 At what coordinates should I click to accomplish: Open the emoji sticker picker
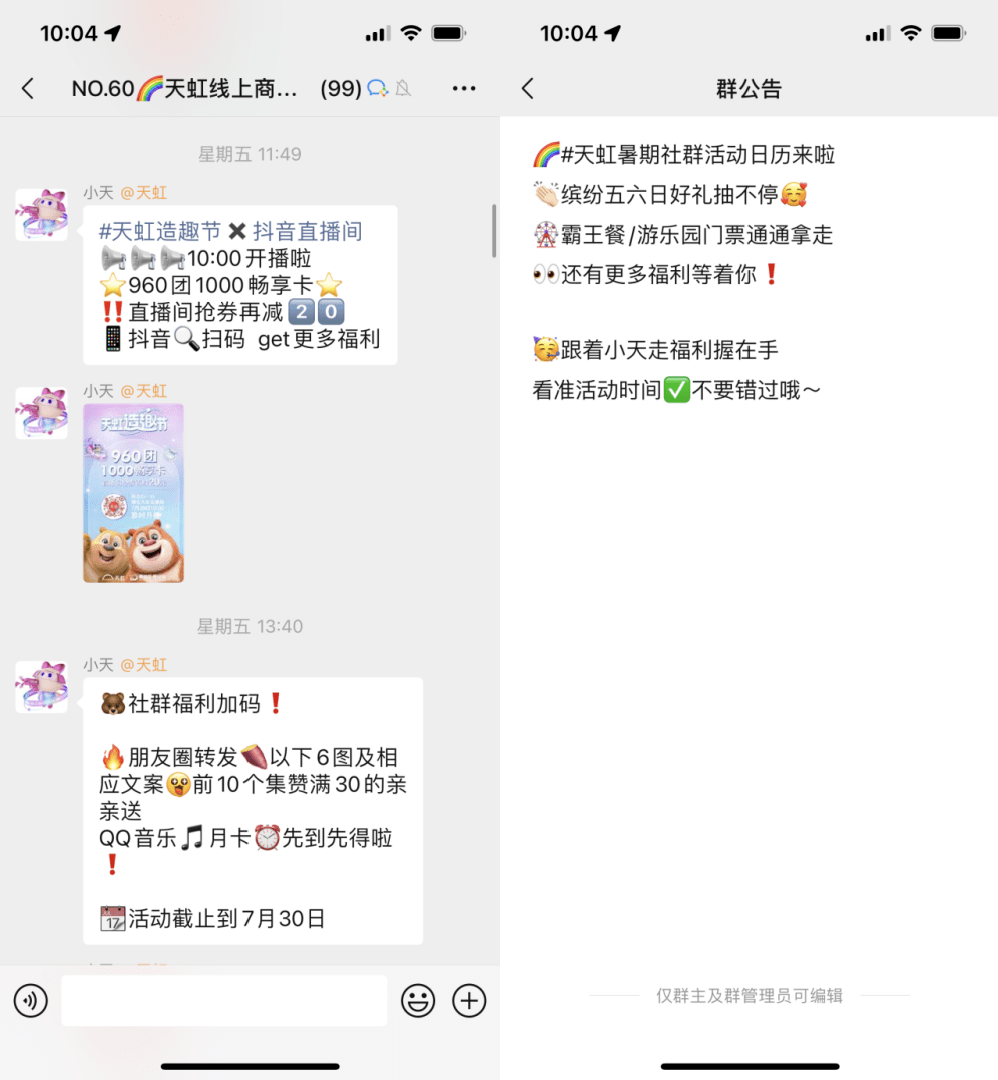coord(418,1001)
